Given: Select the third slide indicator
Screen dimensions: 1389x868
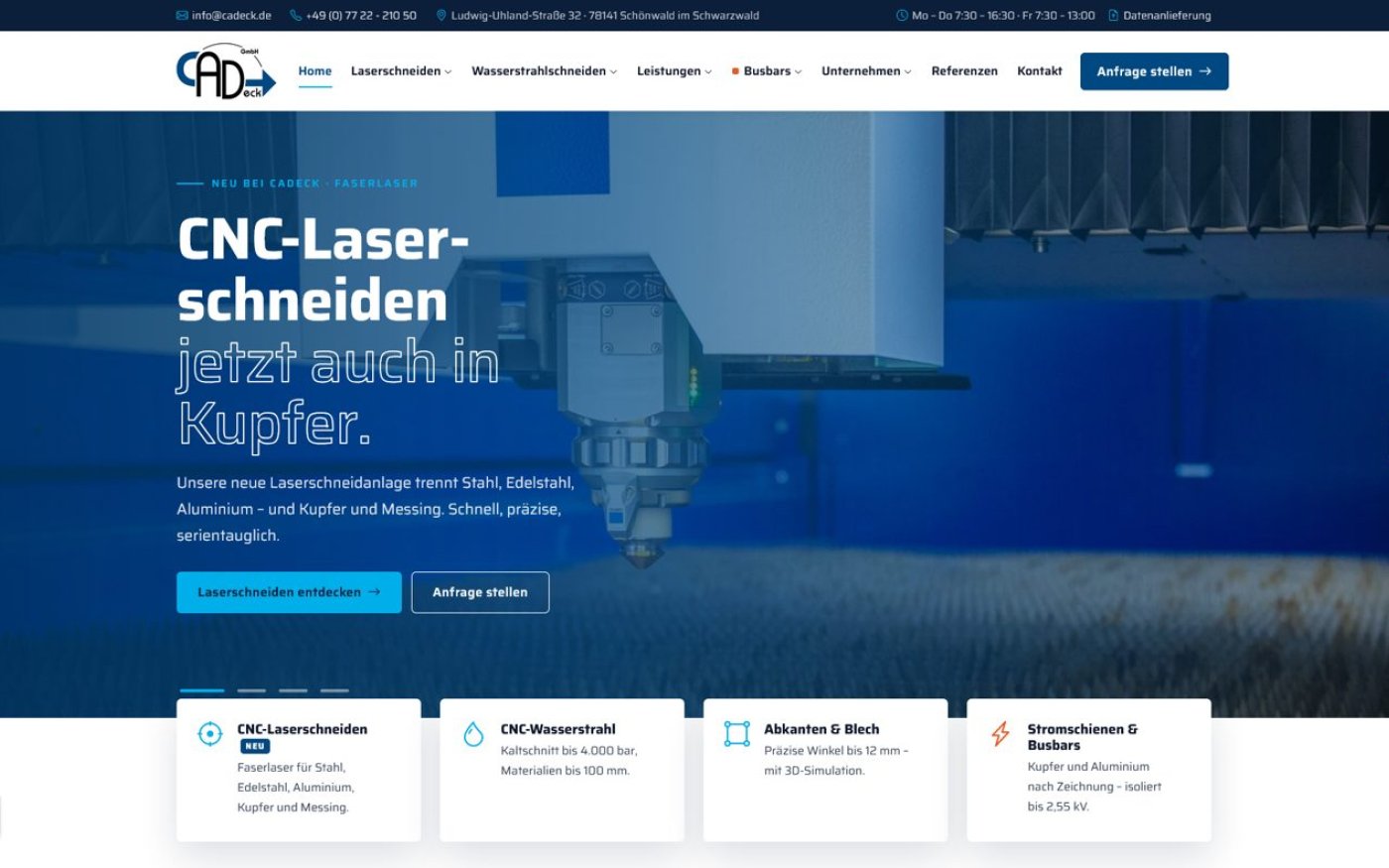Looking at the screenshot, I should click(x=293, y=690).
